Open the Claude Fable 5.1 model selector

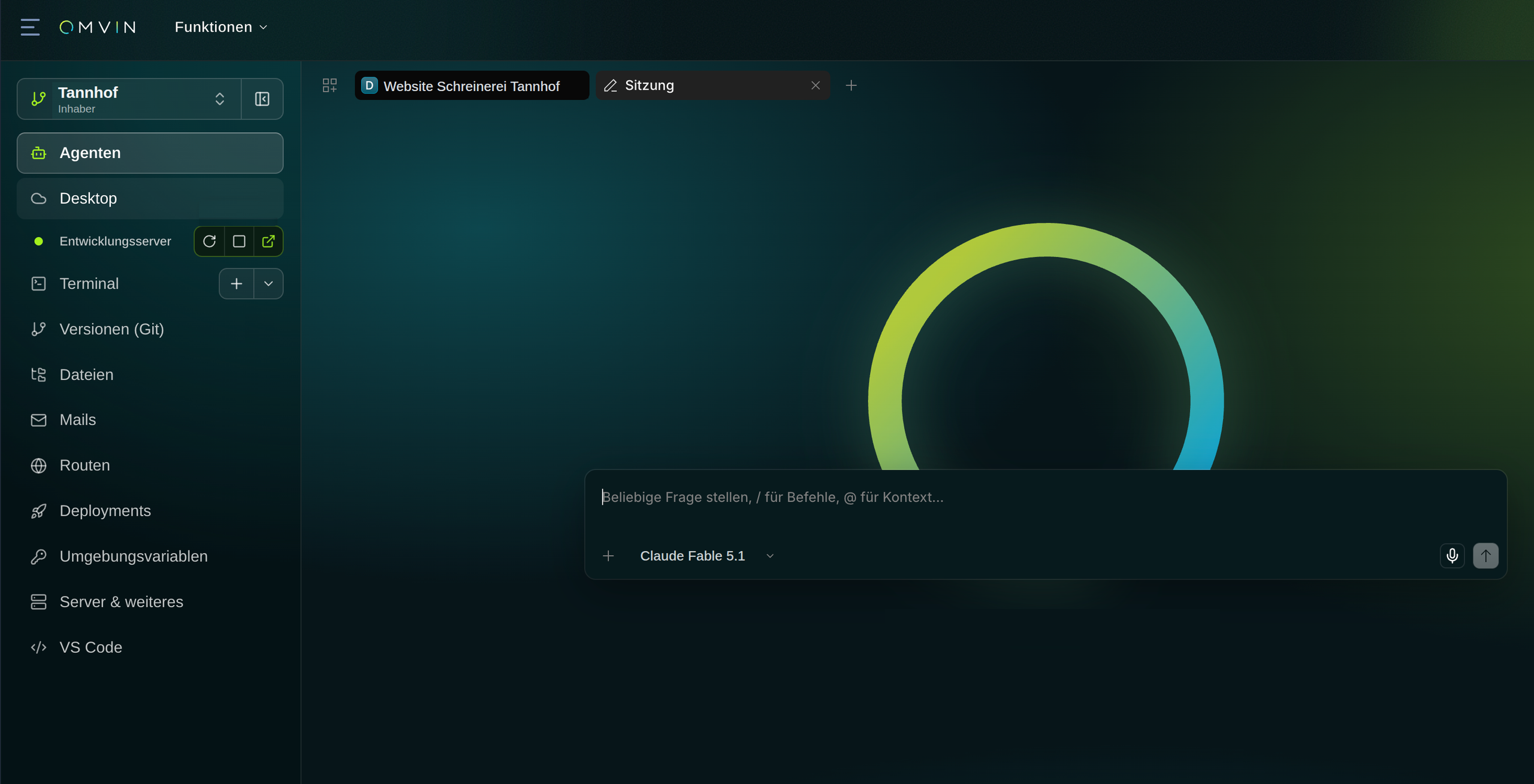(x=707, y=556)
